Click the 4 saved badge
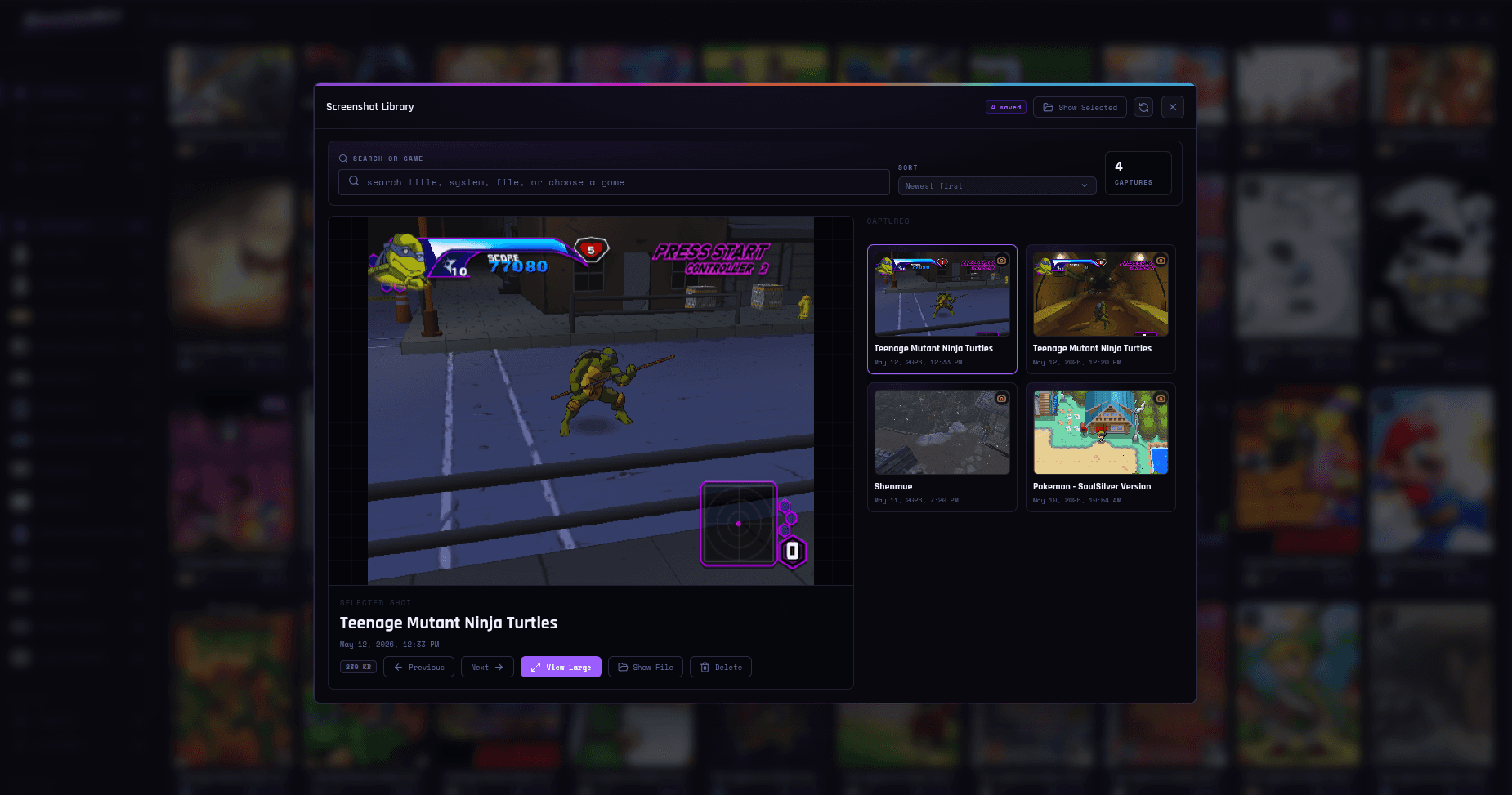The image size is (1512, 795). pos(1005,107)
